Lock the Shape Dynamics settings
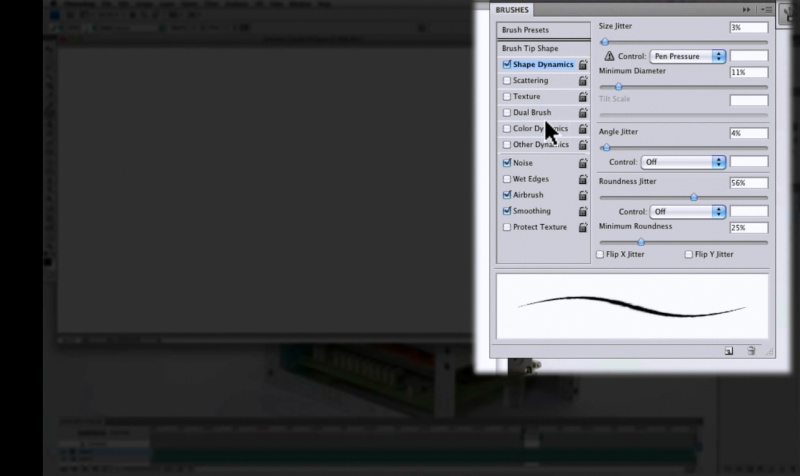Viewport: 800px width, 476px height. tap(583, 64)
